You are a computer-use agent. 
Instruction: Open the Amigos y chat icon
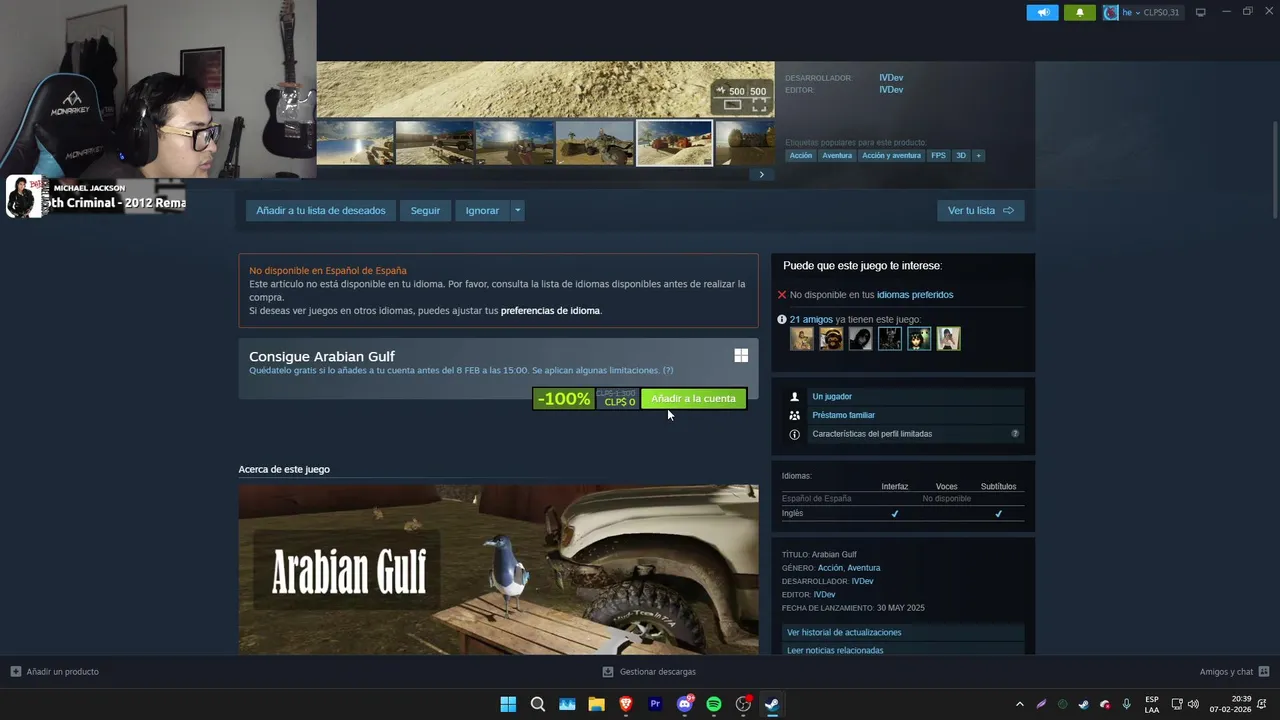pos(1264,672)
